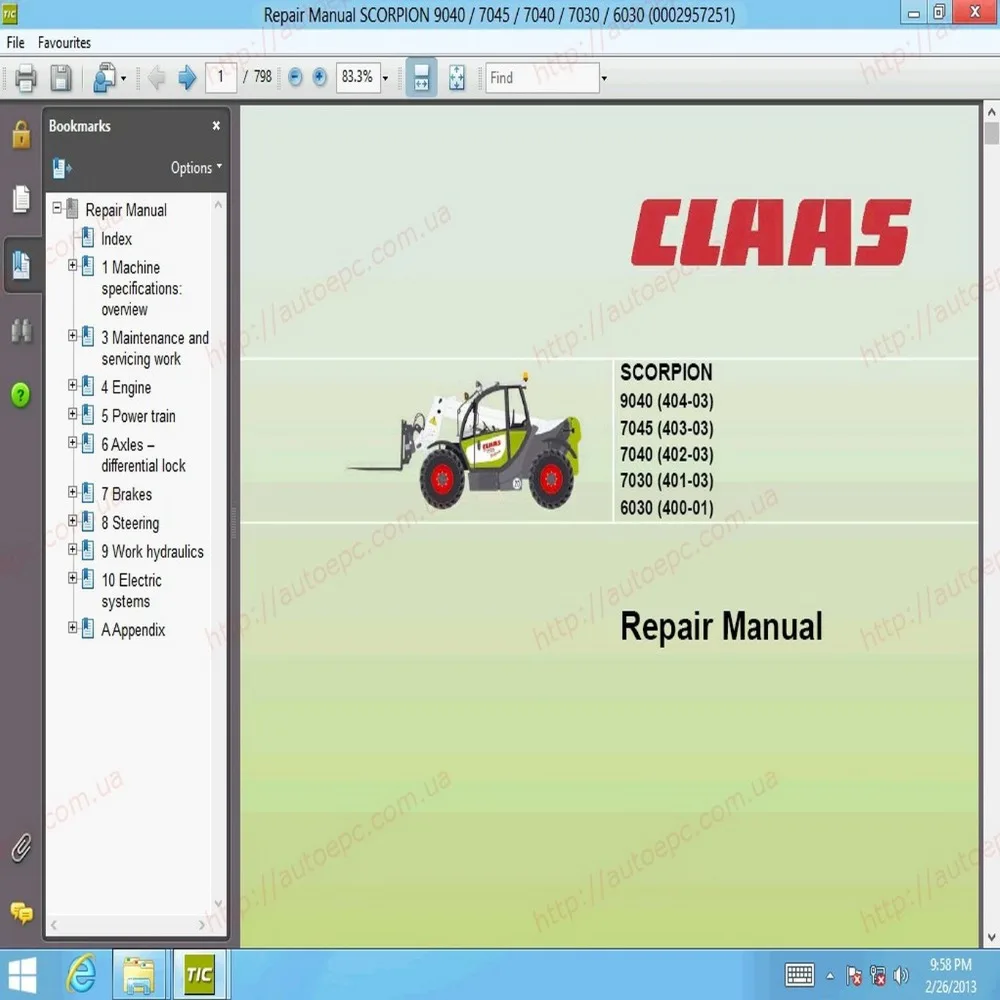Open the page thumbnails sidebar icon
Image resolution: width=1000 pixels, height=1000 pixels.
point(21,200)
